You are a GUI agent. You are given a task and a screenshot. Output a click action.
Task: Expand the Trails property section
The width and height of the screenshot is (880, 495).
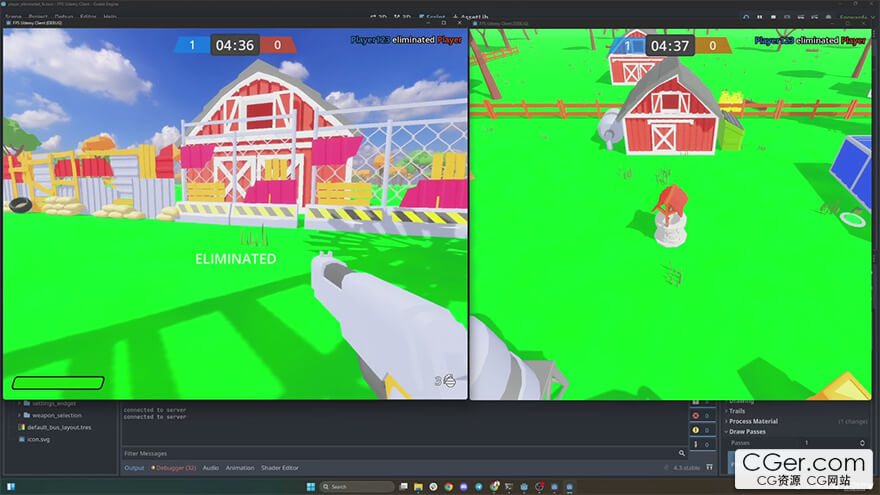coord(736,411)
